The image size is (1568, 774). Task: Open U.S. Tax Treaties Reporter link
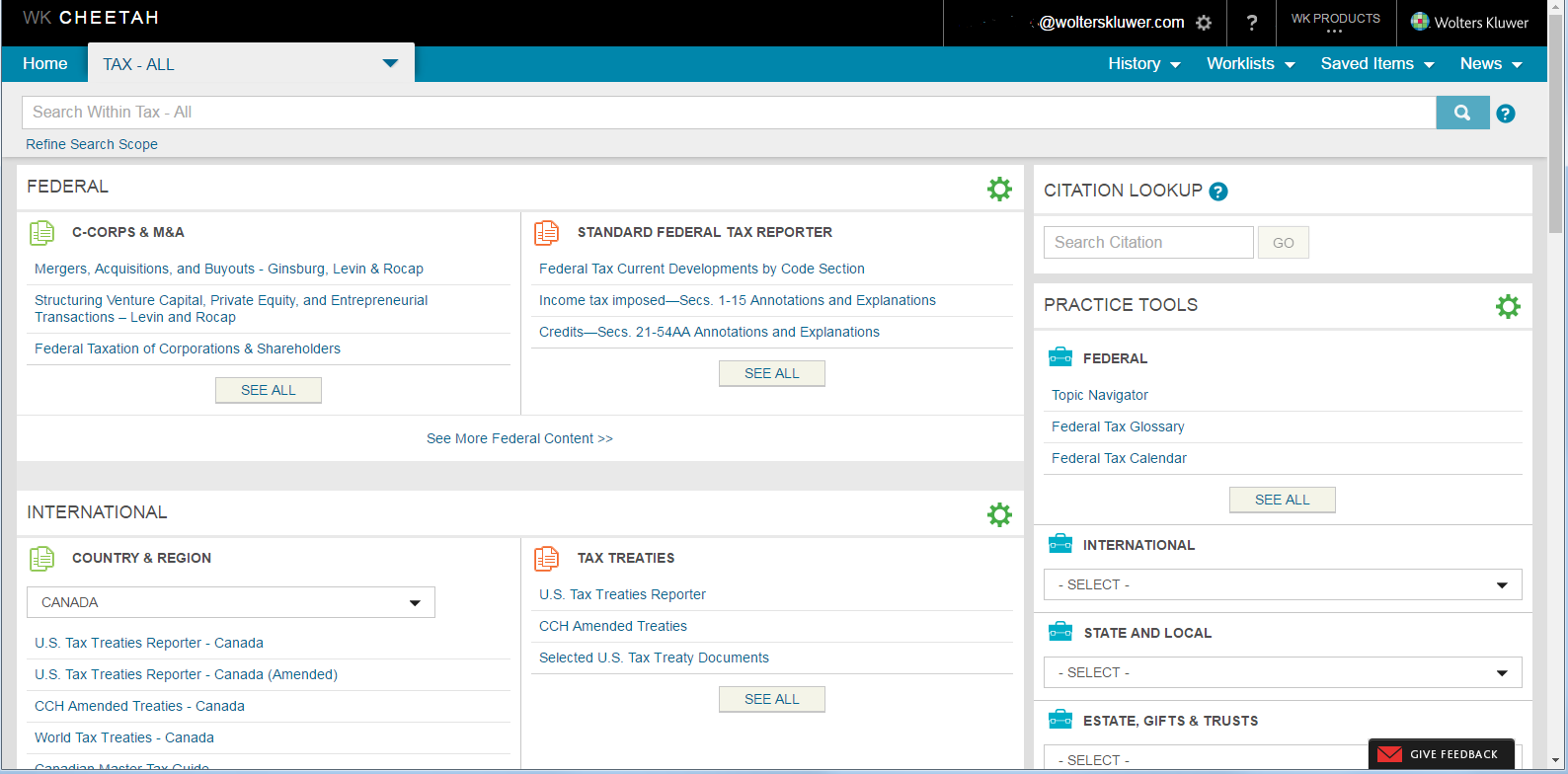[x=622, y=594]
